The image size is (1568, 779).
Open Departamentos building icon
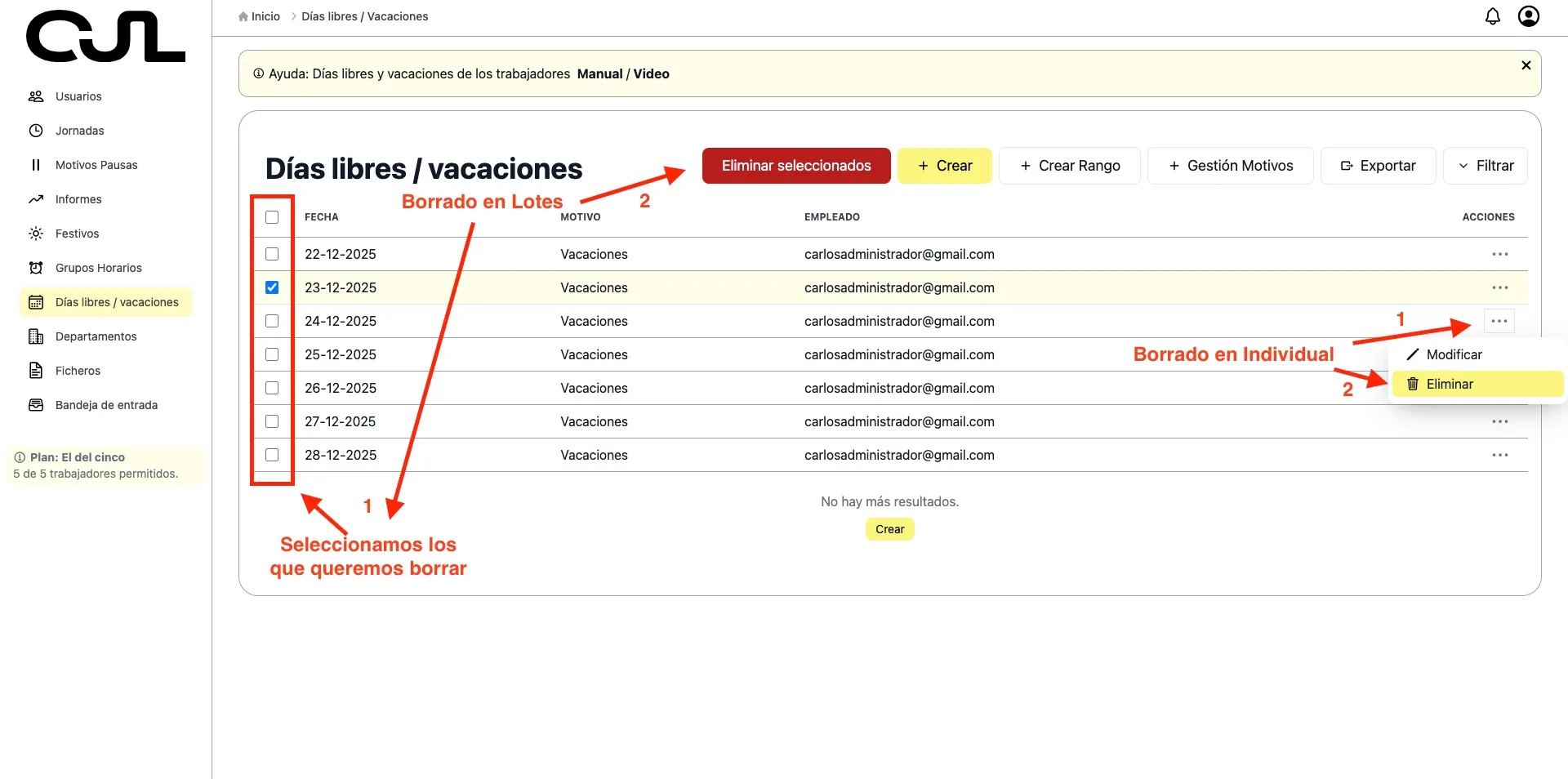click(36, 336)
